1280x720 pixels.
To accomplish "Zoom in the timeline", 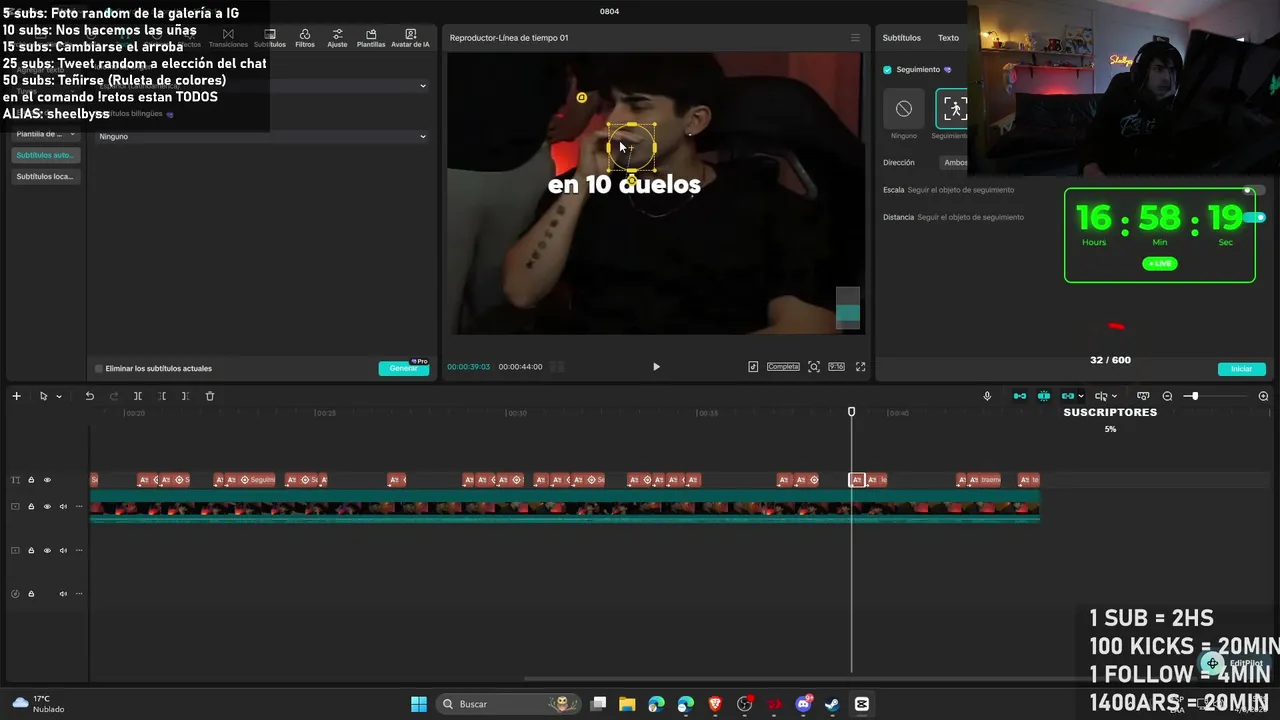I will [x=1263, y=396].
